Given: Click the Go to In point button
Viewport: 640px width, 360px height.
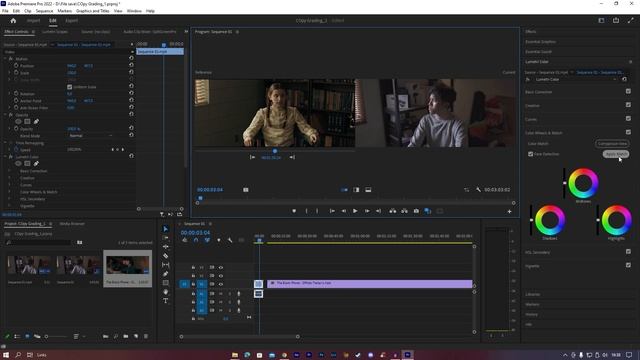Looking at the screenshot, I should (x=332, y=211).
